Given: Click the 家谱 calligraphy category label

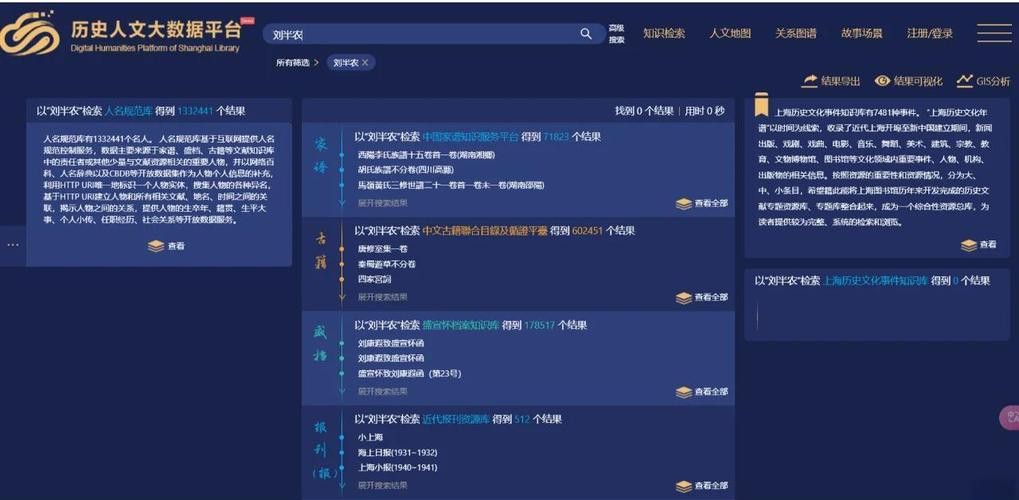Looking at the screenshot, I should (x=322, y=156).
